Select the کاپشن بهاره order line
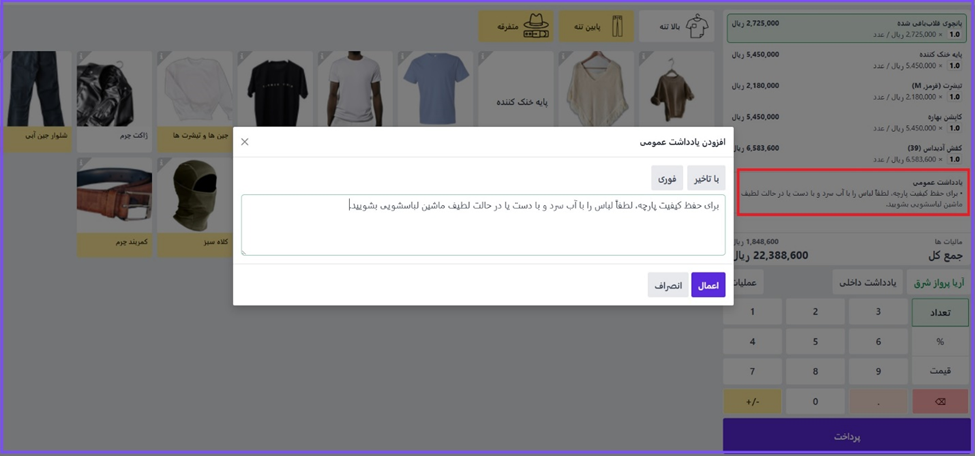This screenshot has width=975, height=456. point(846,122)
